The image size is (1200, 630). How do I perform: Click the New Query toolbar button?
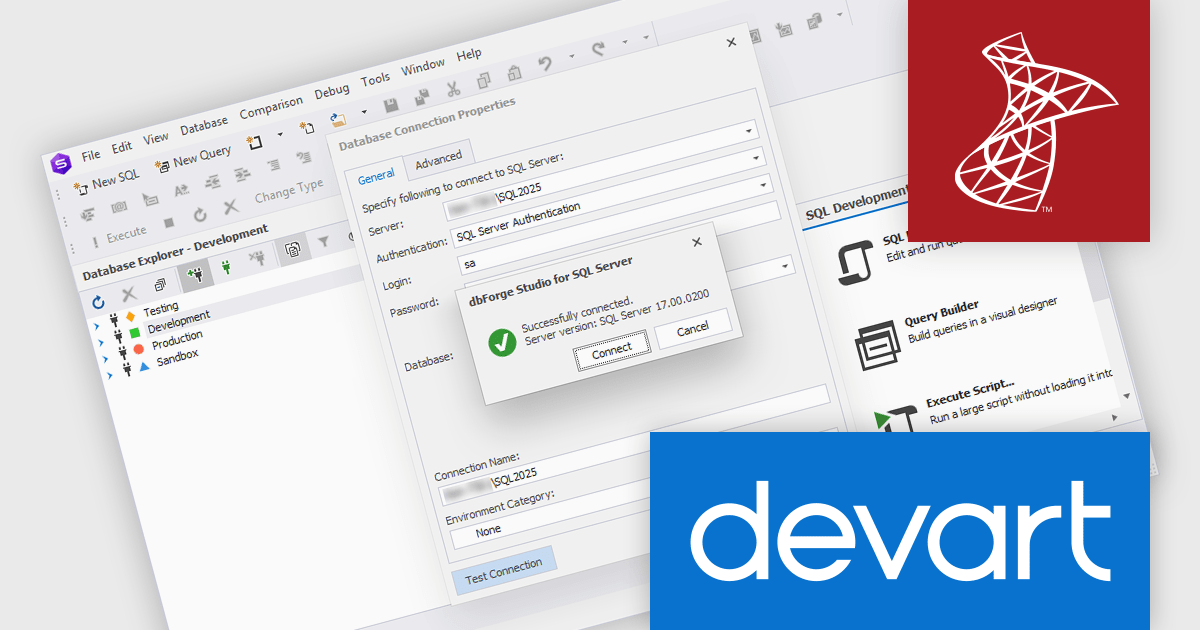(x=192, y=157)
